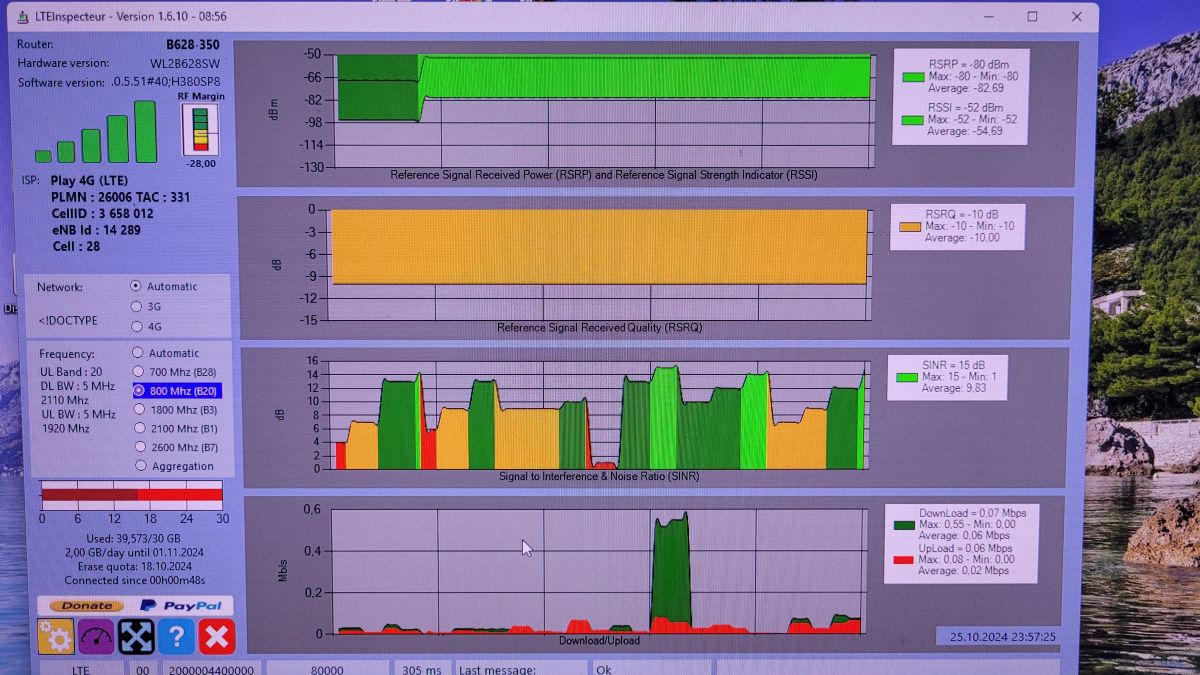Click Connected since 00h00m48s
The height and width of the screenshot is (675, 1200).
135,580
